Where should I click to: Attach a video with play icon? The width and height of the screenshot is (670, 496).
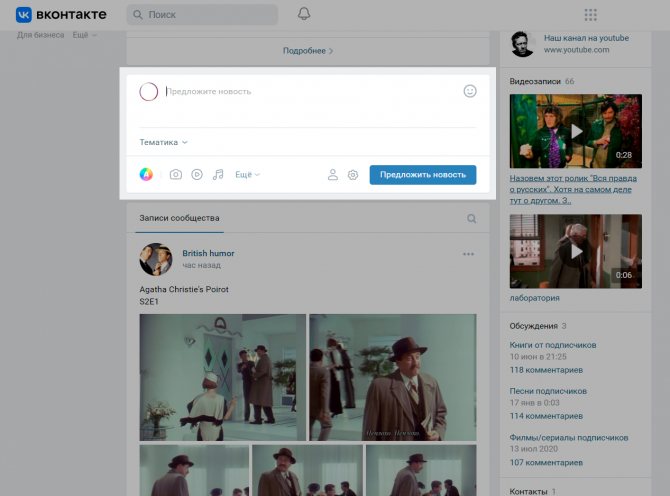(197, 174)
